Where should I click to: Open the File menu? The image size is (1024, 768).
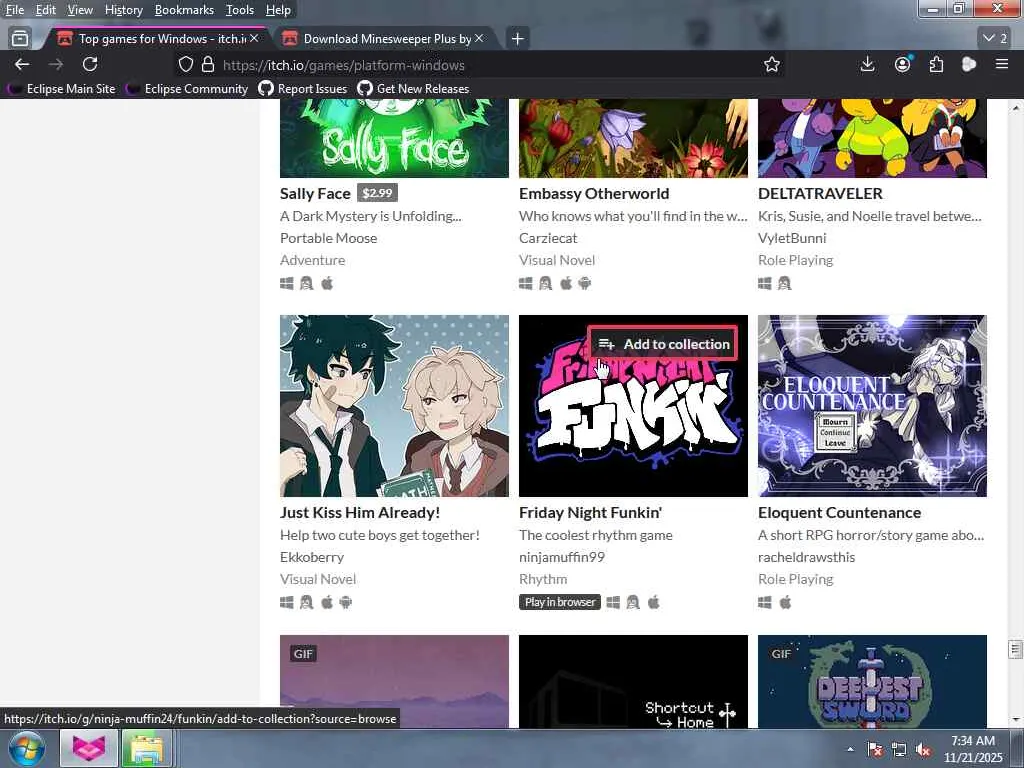[15, 10]
